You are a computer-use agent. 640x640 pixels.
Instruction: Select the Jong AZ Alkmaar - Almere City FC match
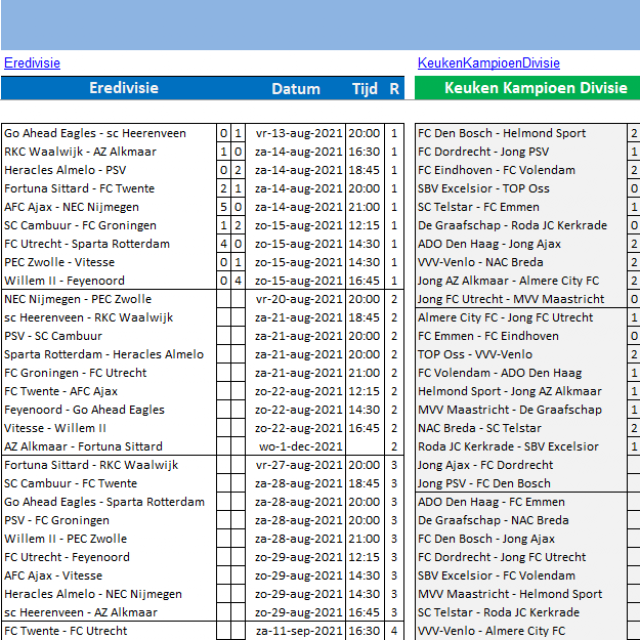(x=508, y=281)
